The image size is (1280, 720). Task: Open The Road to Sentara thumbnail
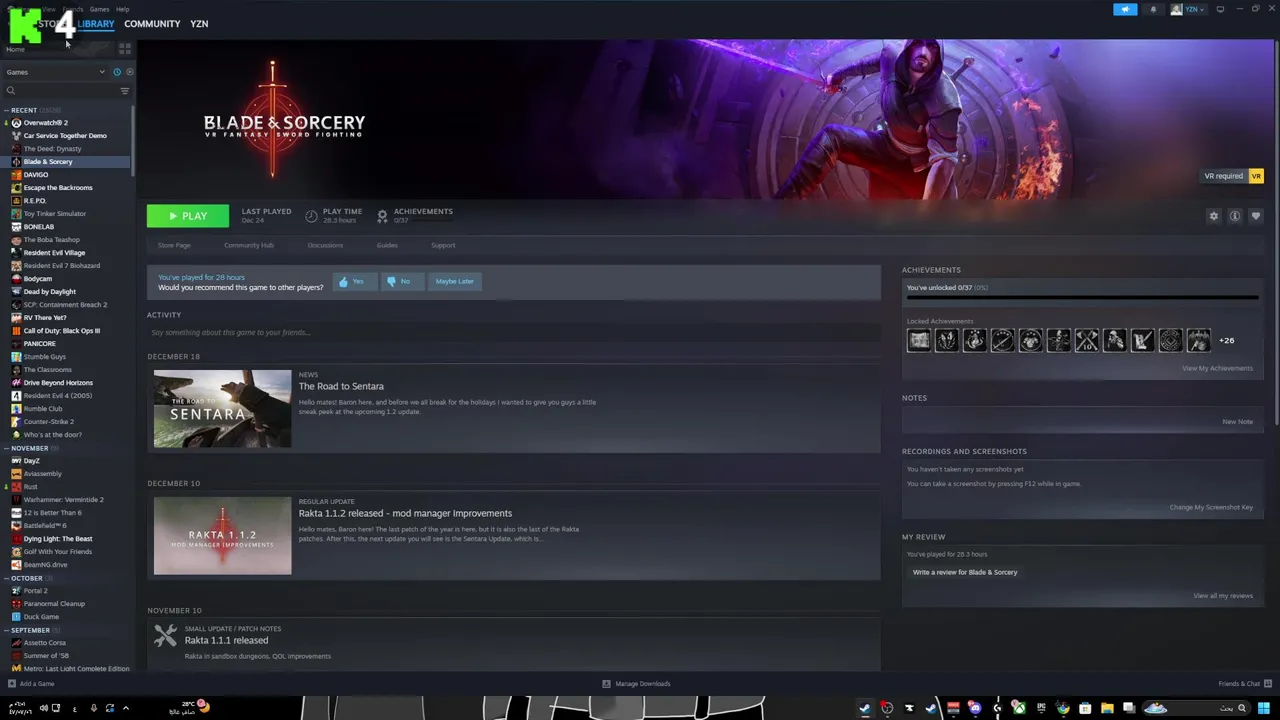(222, 409)
